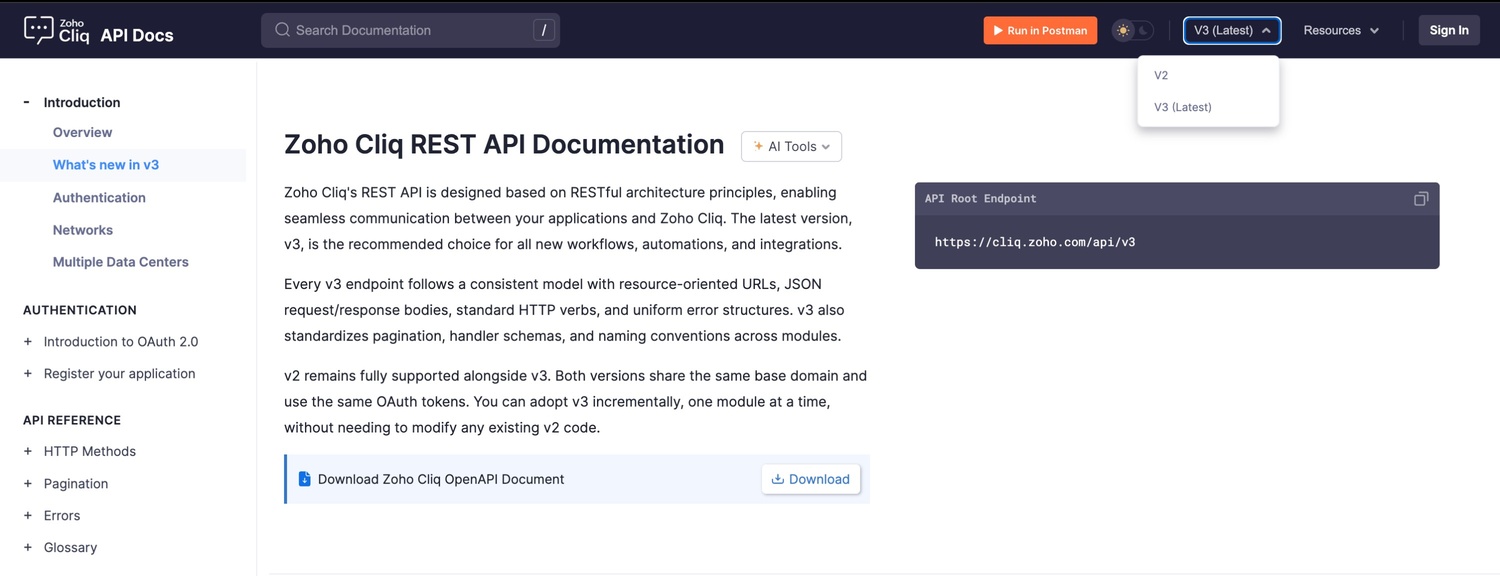Focus the Search Documentation field
This screenshot has width=1500, height=576.
pos(410,30)
